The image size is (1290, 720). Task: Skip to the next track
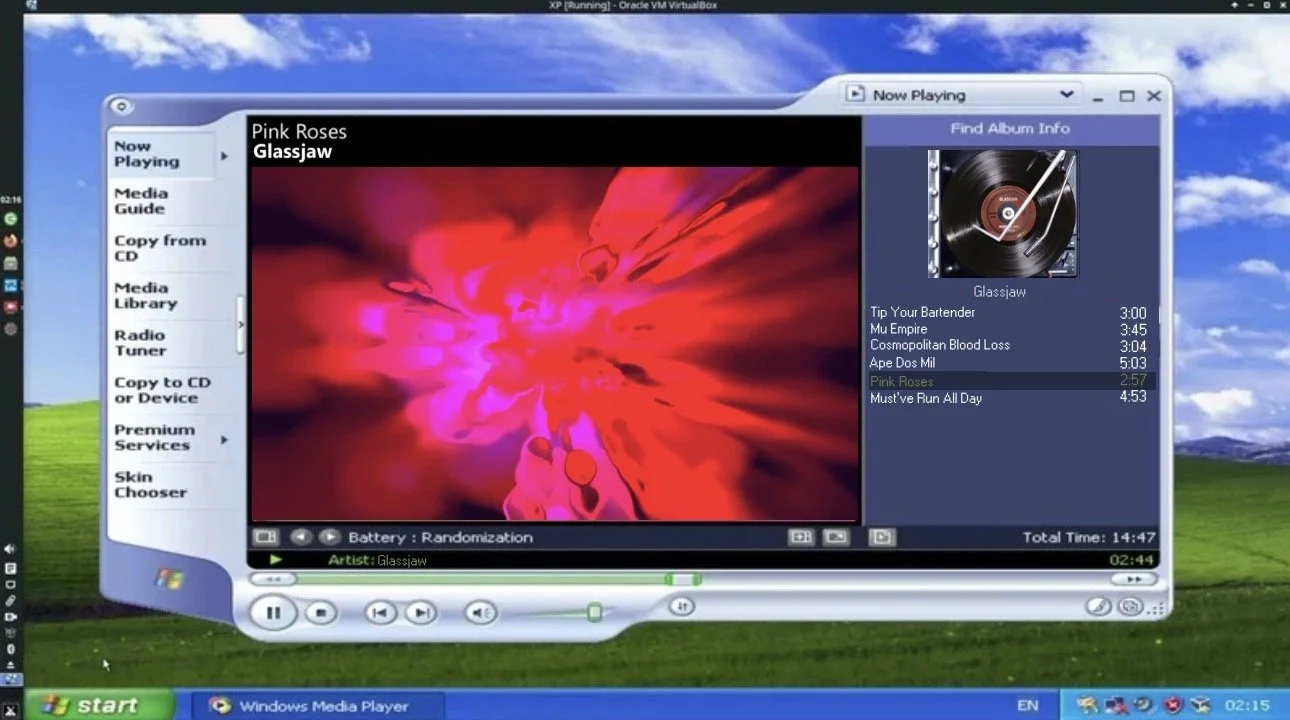[x=421, y=613]
